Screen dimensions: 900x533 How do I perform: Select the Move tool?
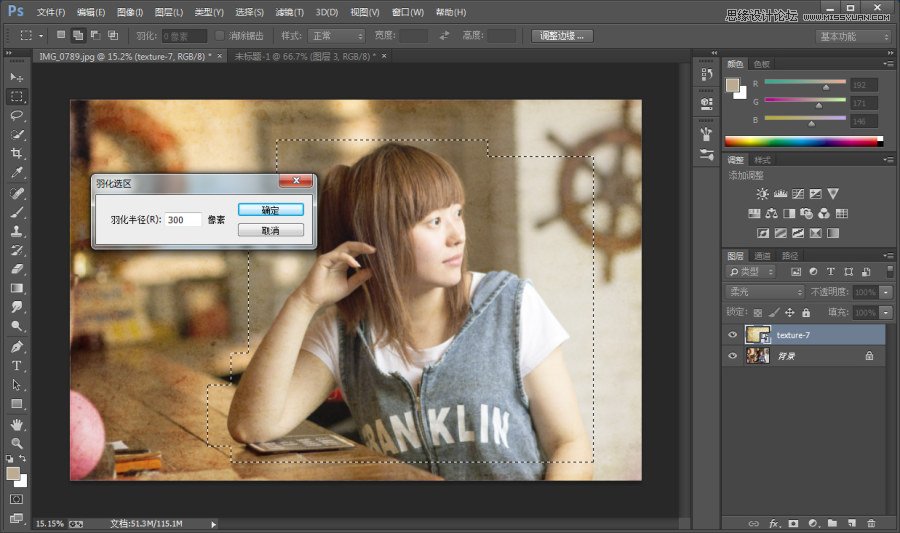tap(16, 77)
